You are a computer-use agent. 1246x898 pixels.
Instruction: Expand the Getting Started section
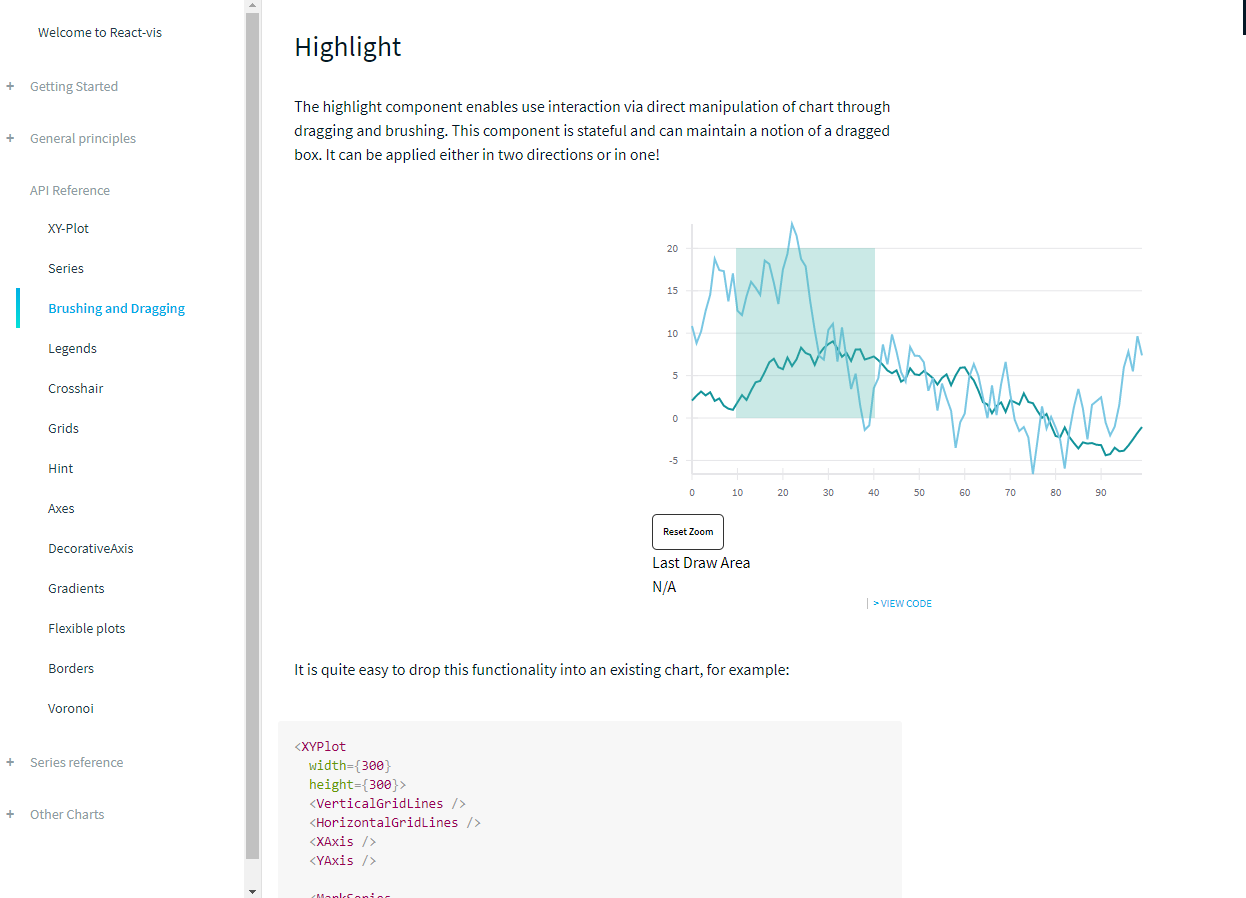73,87
